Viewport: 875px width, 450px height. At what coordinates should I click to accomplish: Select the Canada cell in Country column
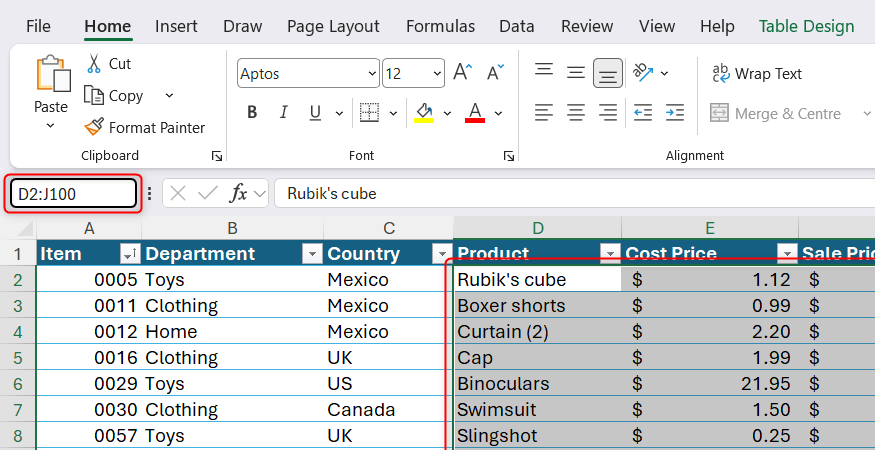coord(388,410)
